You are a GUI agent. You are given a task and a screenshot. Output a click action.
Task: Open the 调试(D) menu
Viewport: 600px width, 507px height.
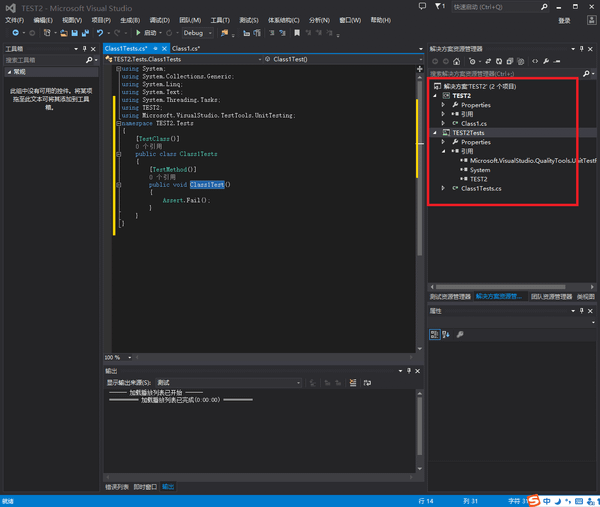160,20
